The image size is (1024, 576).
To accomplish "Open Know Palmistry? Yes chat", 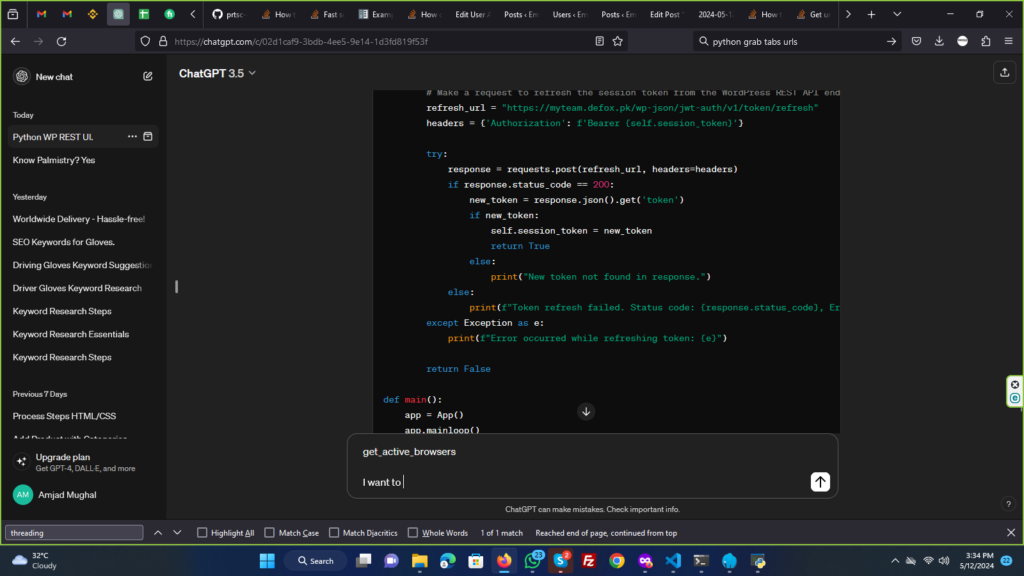I will point(54,160).
